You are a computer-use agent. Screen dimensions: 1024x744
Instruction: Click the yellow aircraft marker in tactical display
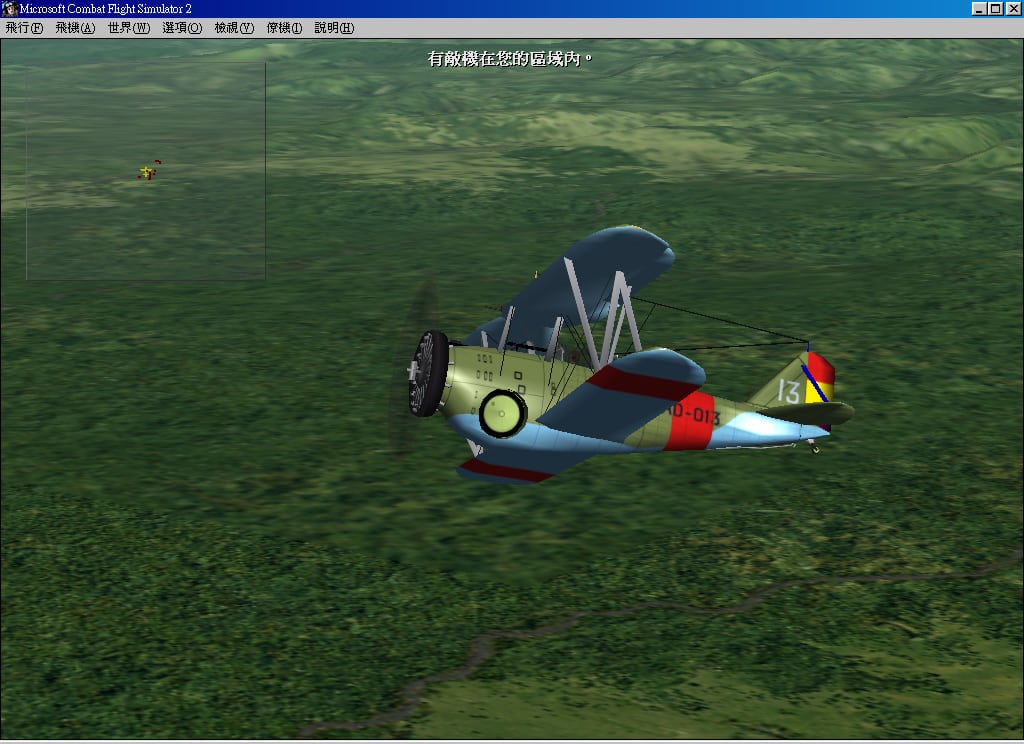(147, 173)
